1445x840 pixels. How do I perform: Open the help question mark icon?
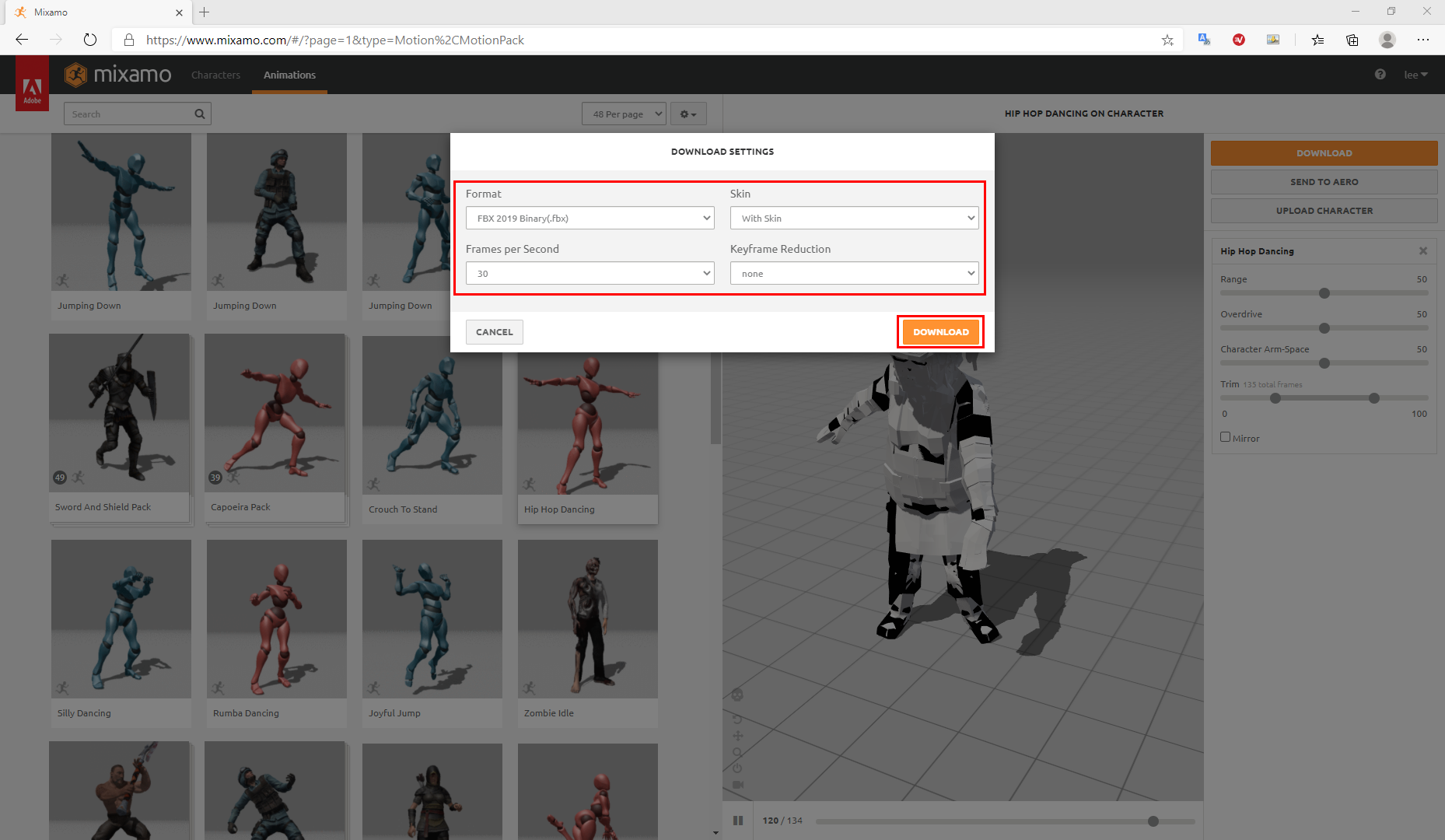1380,75
